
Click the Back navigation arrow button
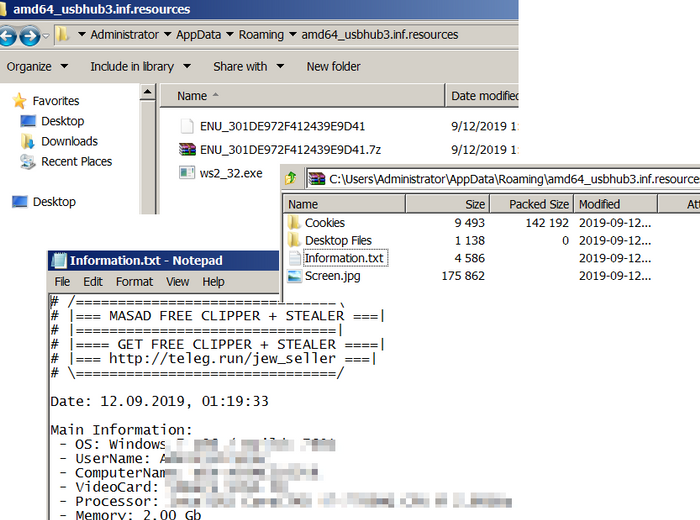[8, 36]
